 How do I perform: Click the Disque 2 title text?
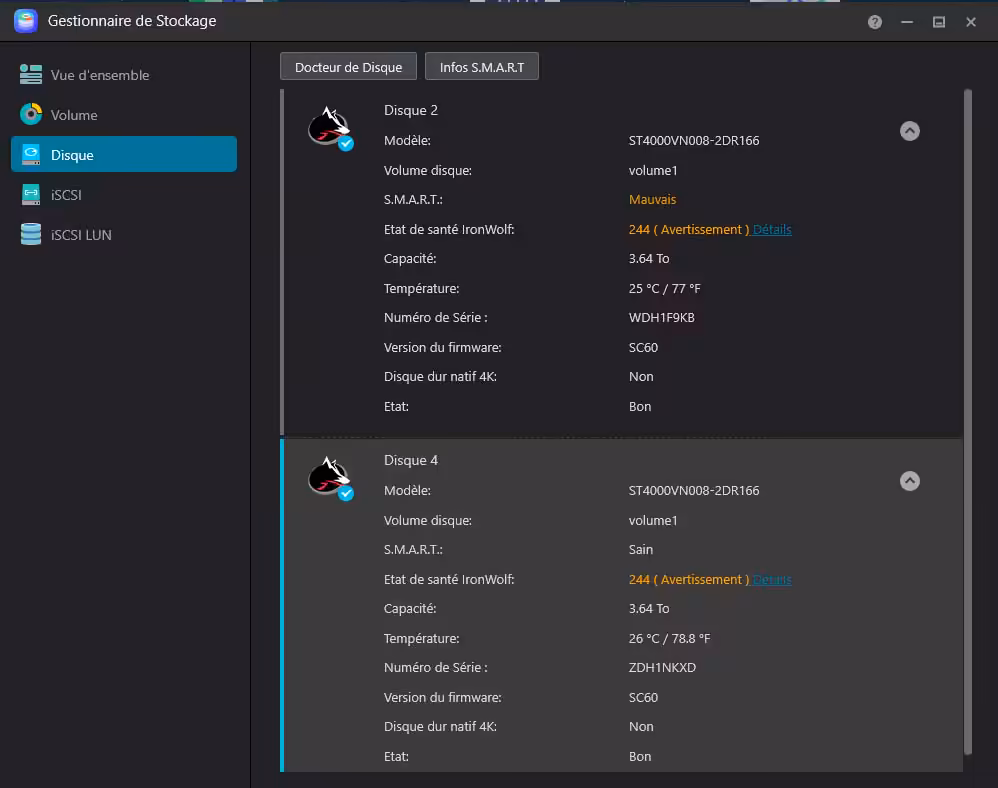click(411, 110)
